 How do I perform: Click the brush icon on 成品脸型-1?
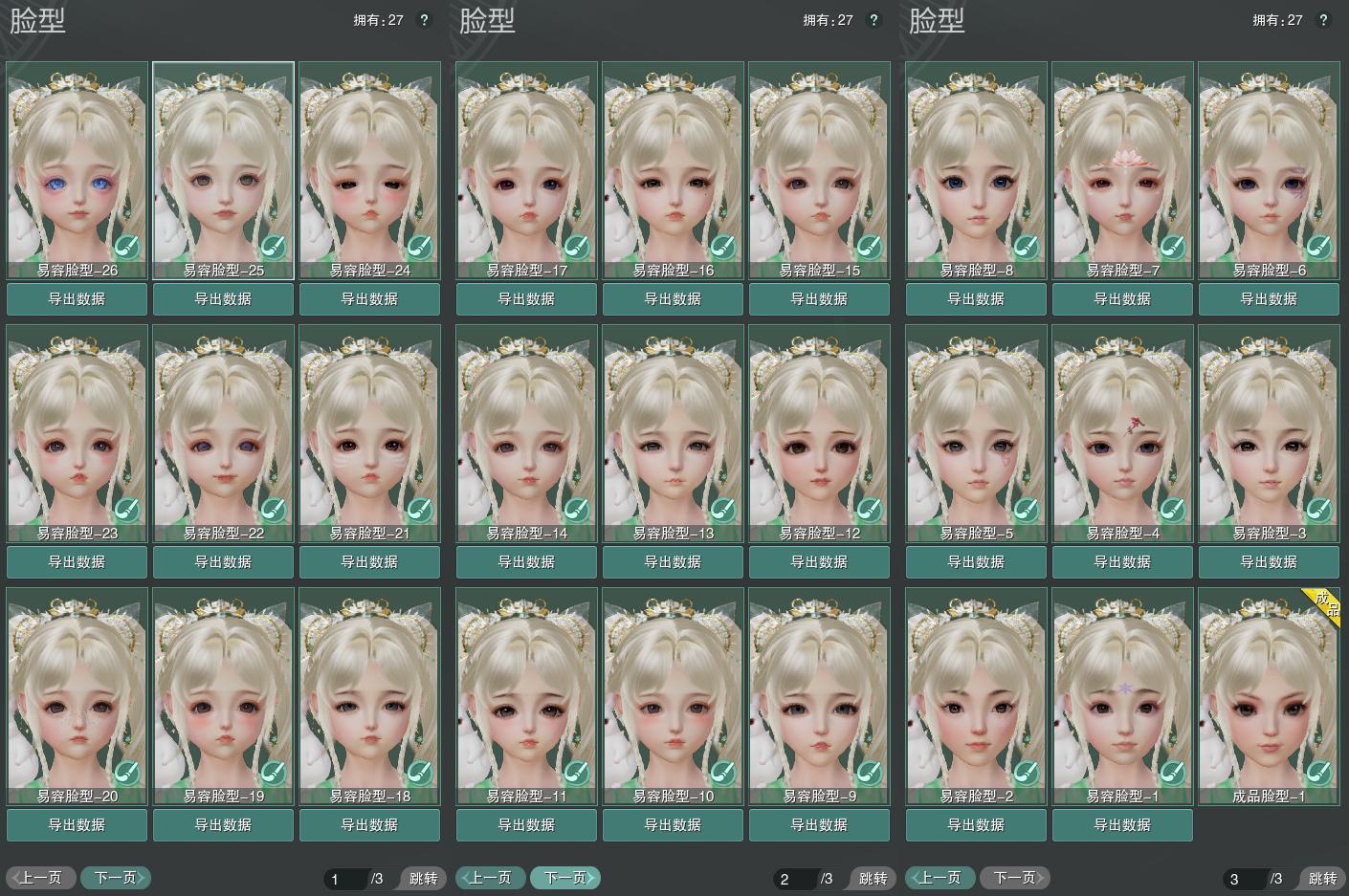coord(1318,773)
